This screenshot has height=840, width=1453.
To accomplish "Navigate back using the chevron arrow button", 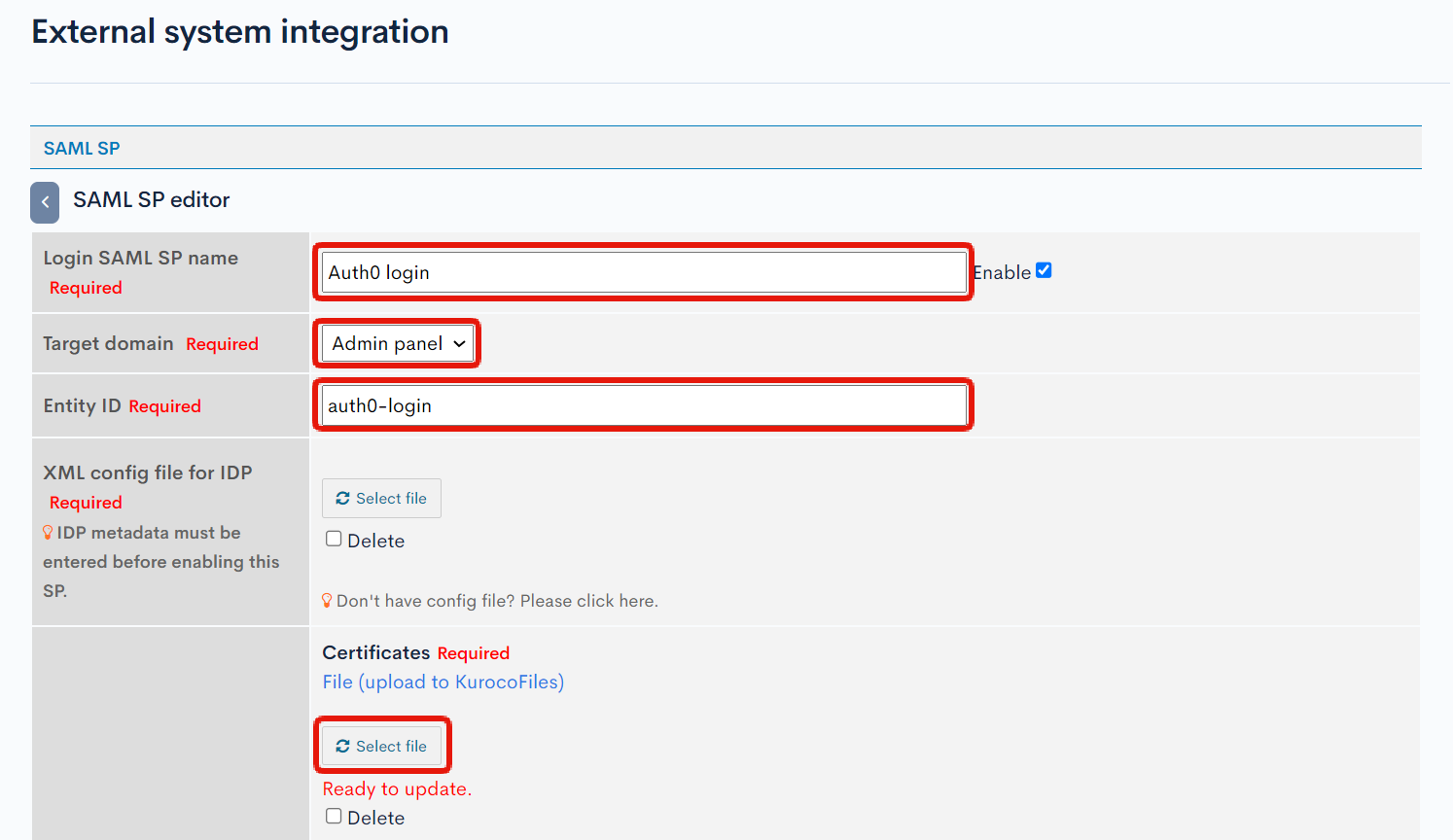I will point(45,201).
